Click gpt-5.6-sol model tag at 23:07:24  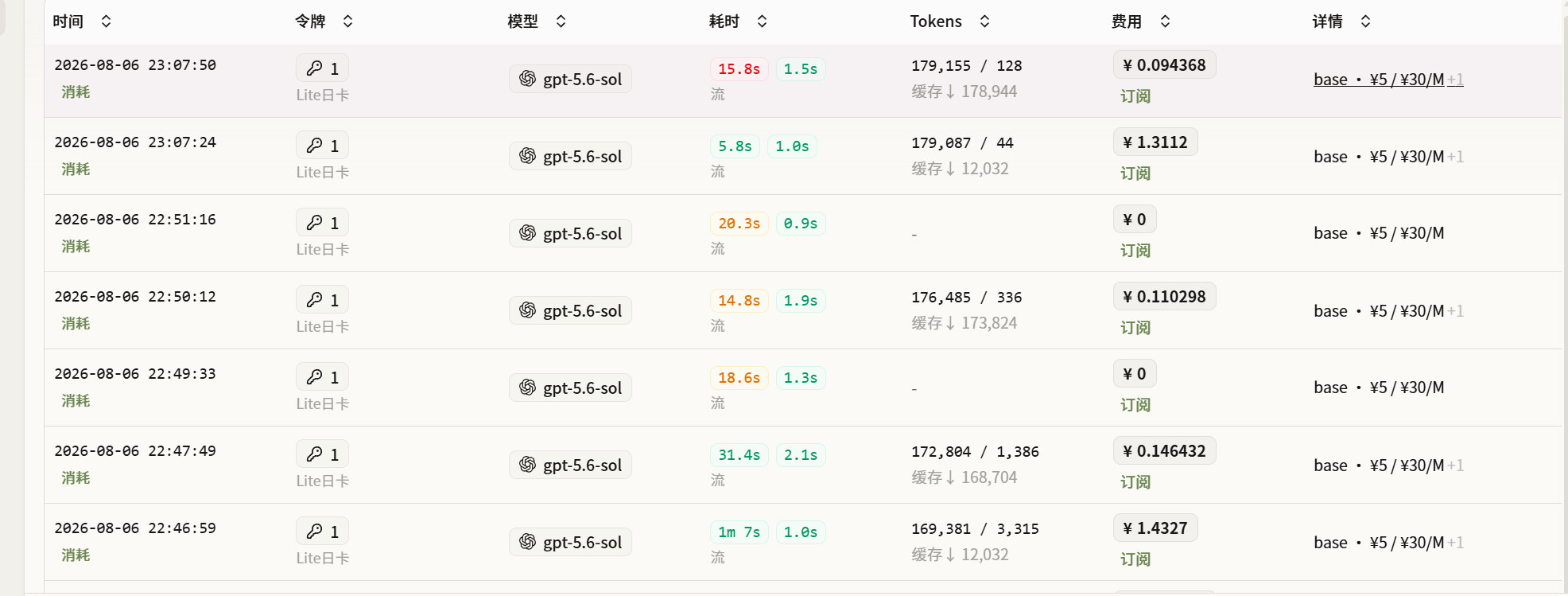[570, 156]
